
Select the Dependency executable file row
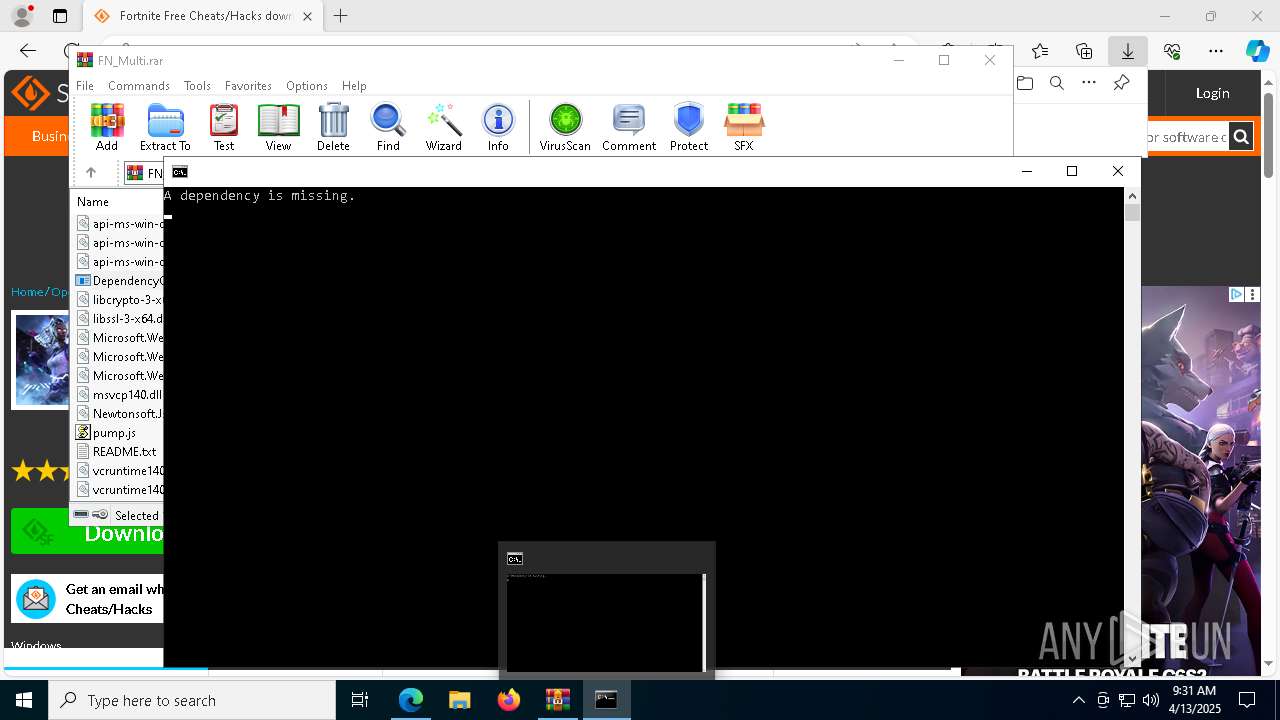click(x=119, y=281)
